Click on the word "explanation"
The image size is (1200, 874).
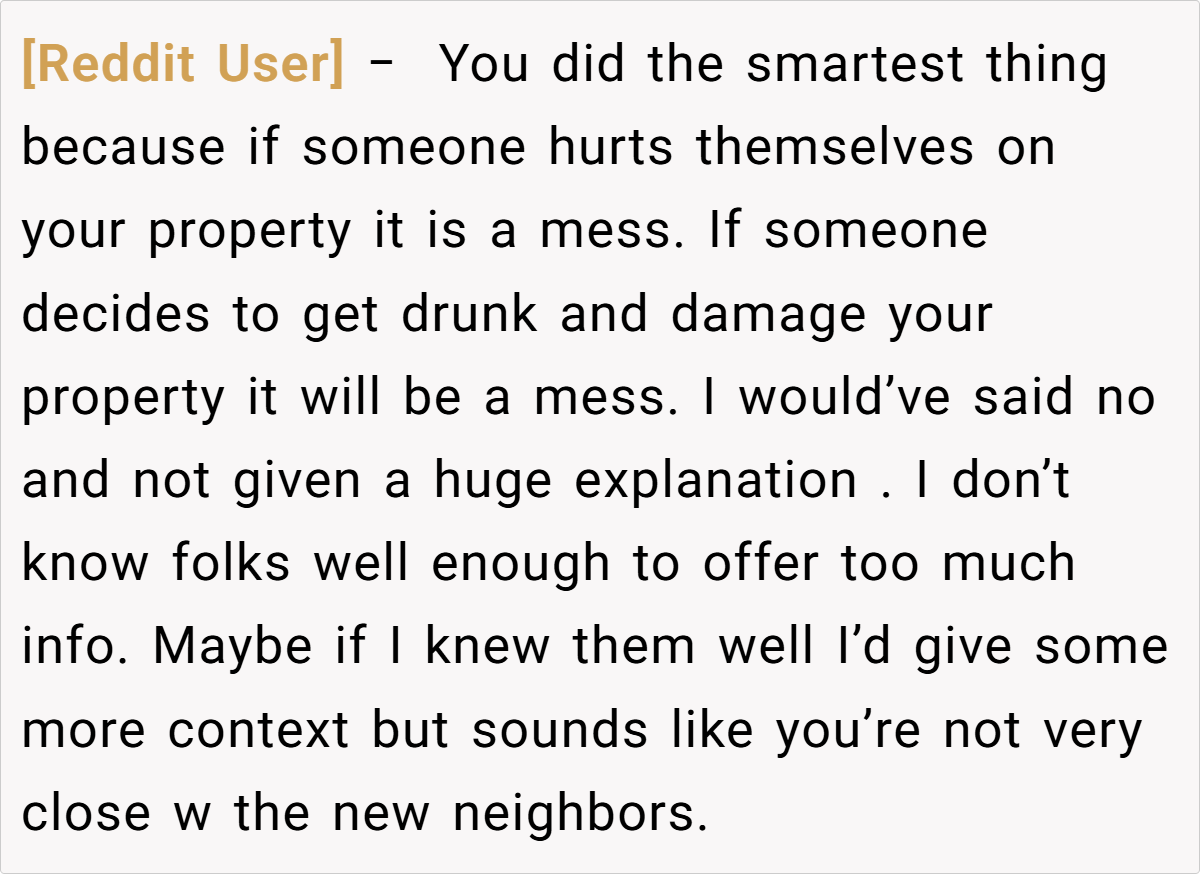pos(716,481)
